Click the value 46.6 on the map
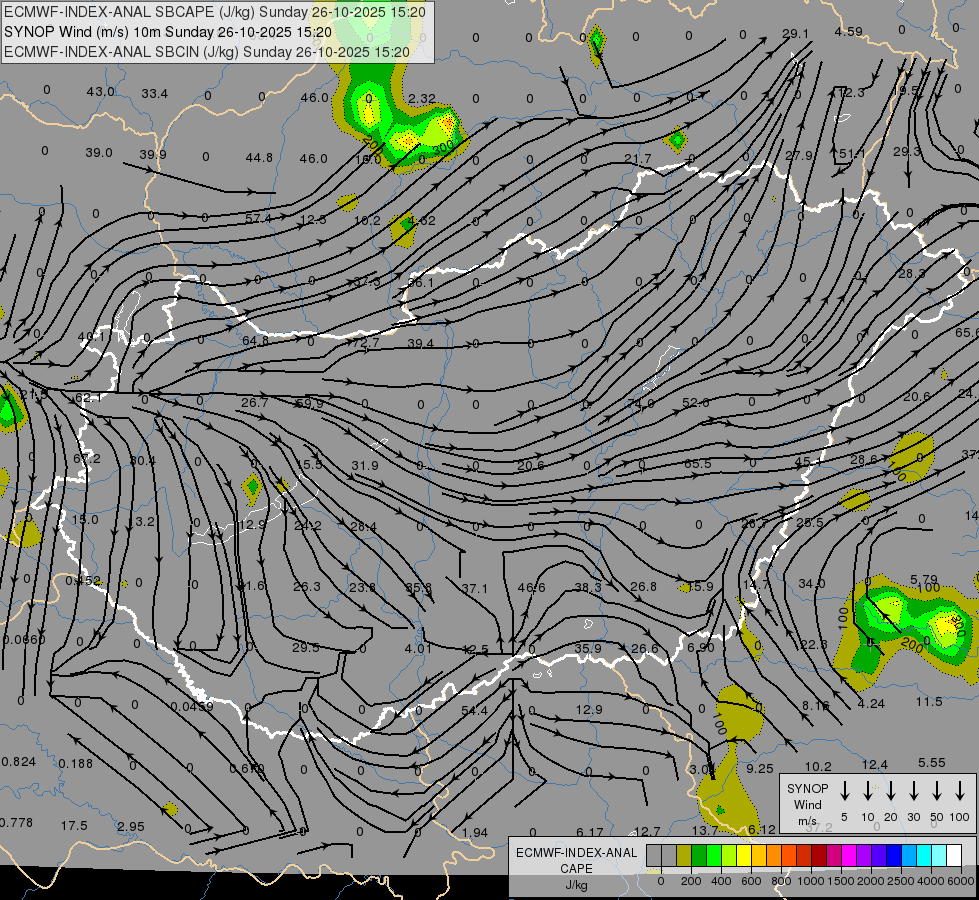The image size is (979, 900). pyautogui.click(x=531, y=588)
